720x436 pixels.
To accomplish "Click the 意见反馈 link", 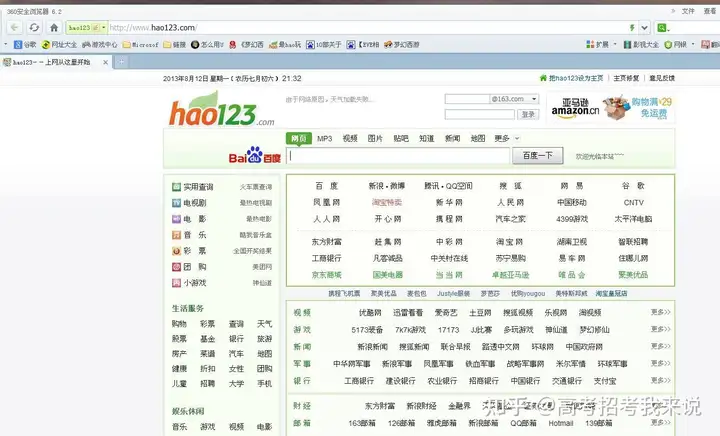I will [x=662, y=78].
